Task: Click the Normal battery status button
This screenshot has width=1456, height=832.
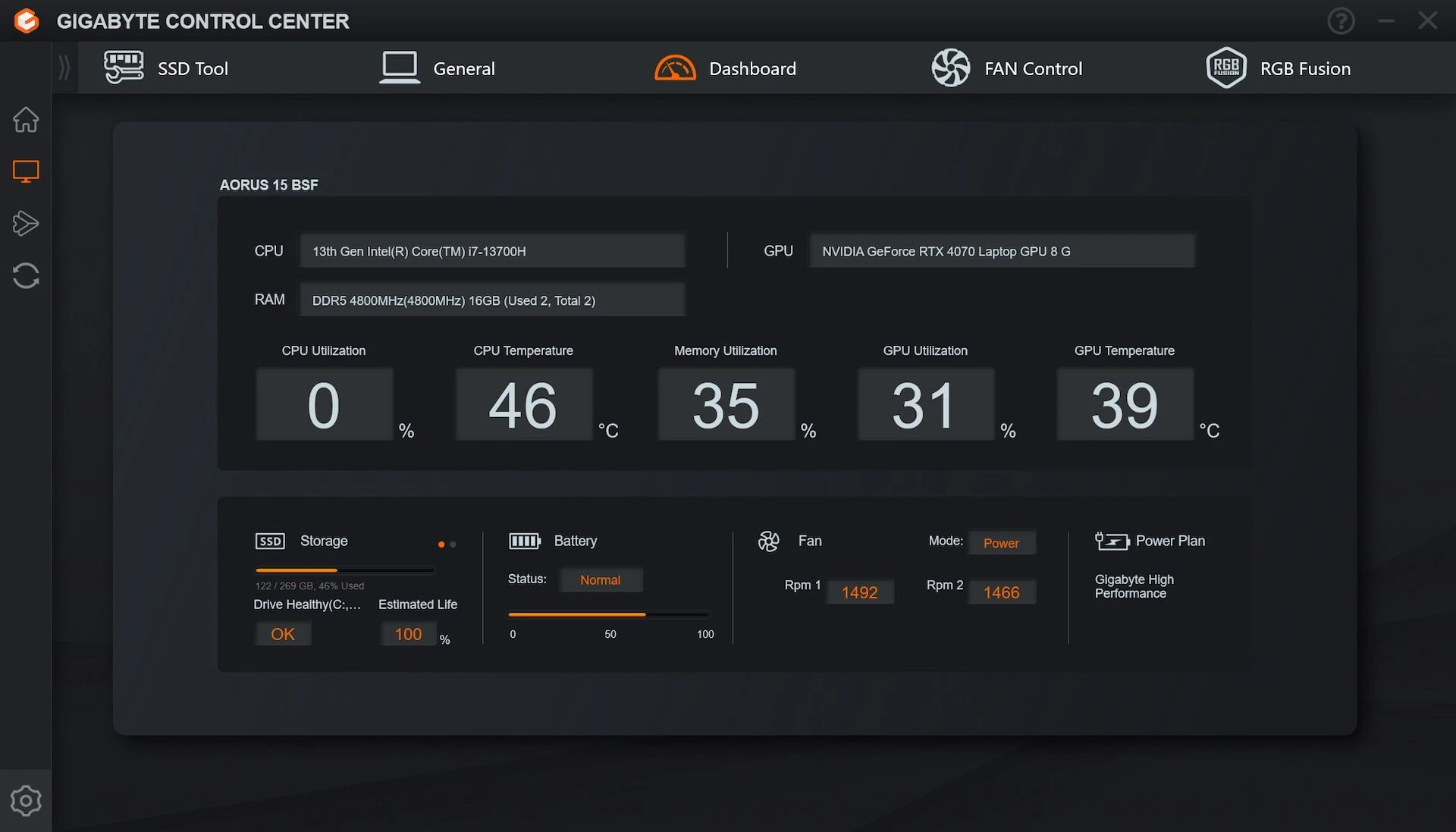Action: (x=601, y=579)
